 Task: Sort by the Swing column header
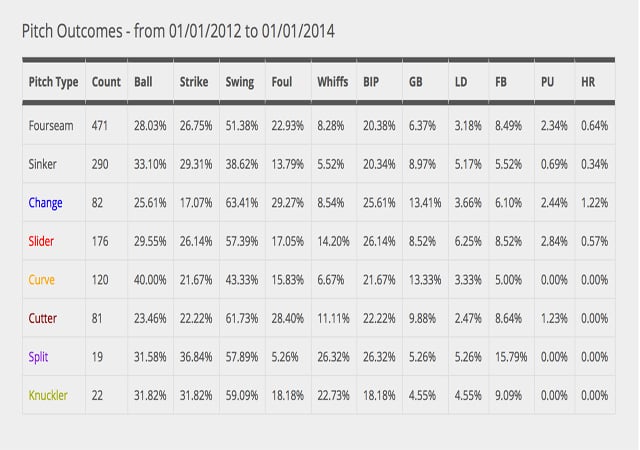(240, 82)
